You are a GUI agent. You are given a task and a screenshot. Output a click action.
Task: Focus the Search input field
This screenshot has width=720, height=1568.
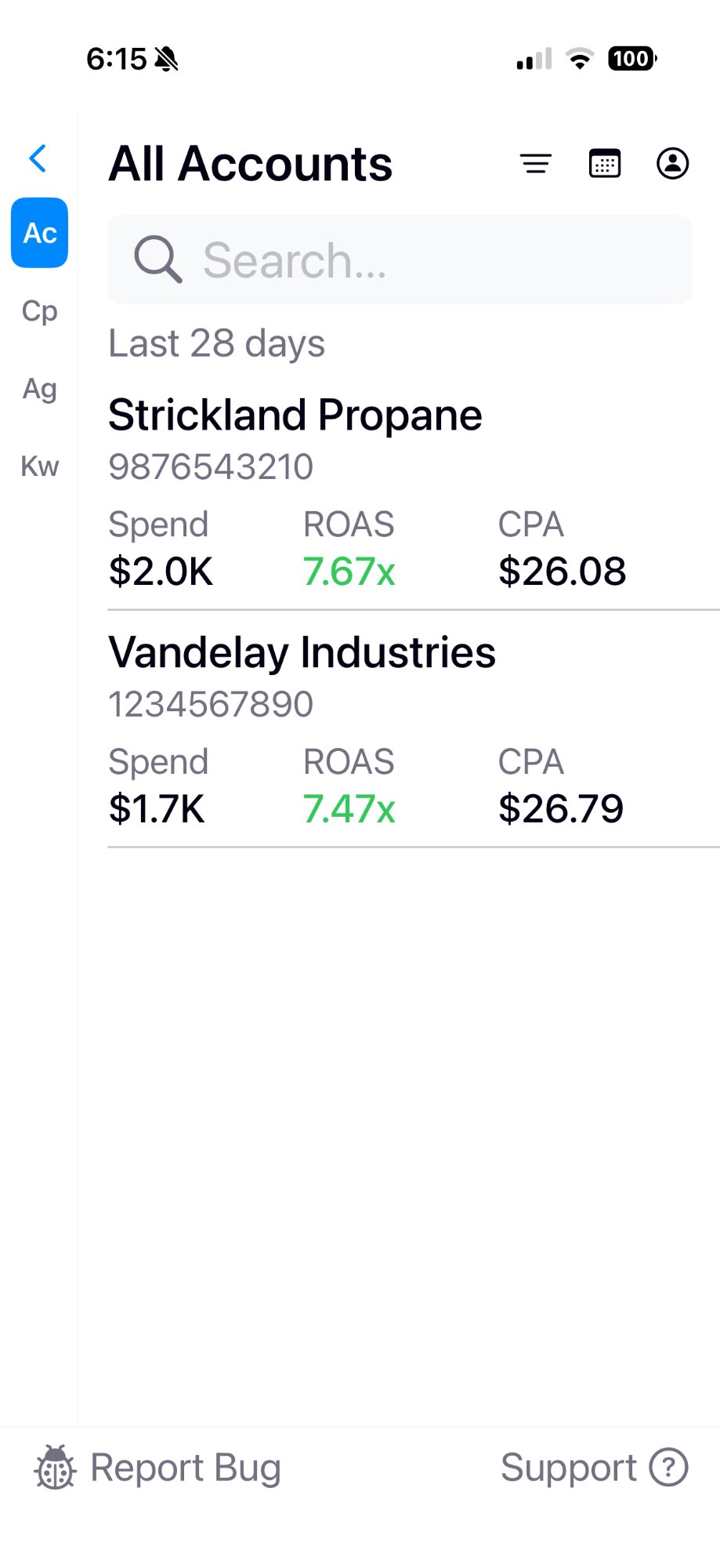click(423, 260)
